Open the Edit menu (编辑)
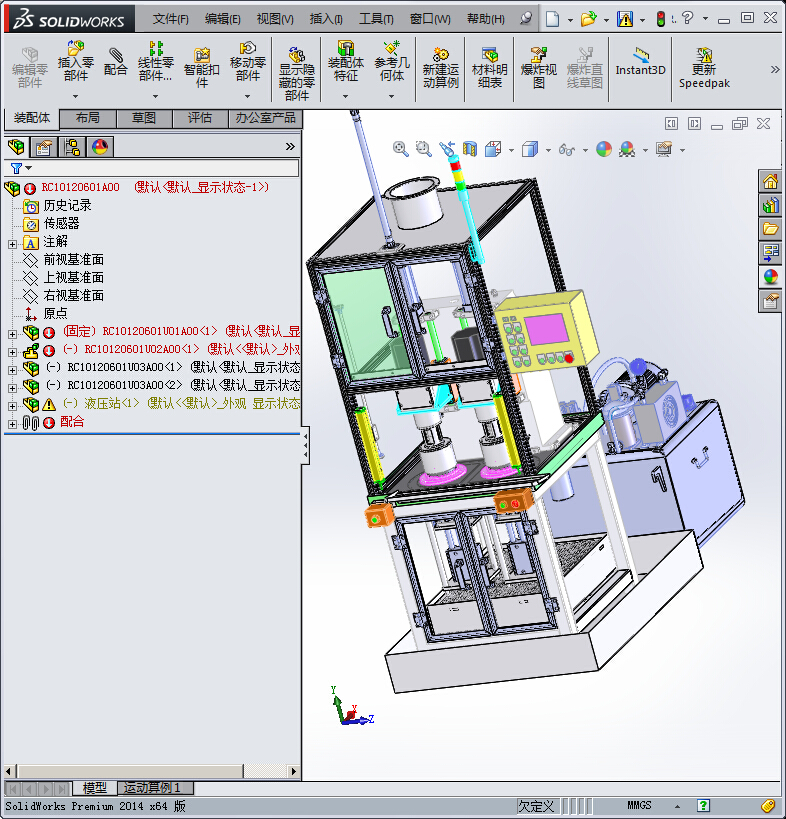The image size is (786, 819). [x=222, y=19]
